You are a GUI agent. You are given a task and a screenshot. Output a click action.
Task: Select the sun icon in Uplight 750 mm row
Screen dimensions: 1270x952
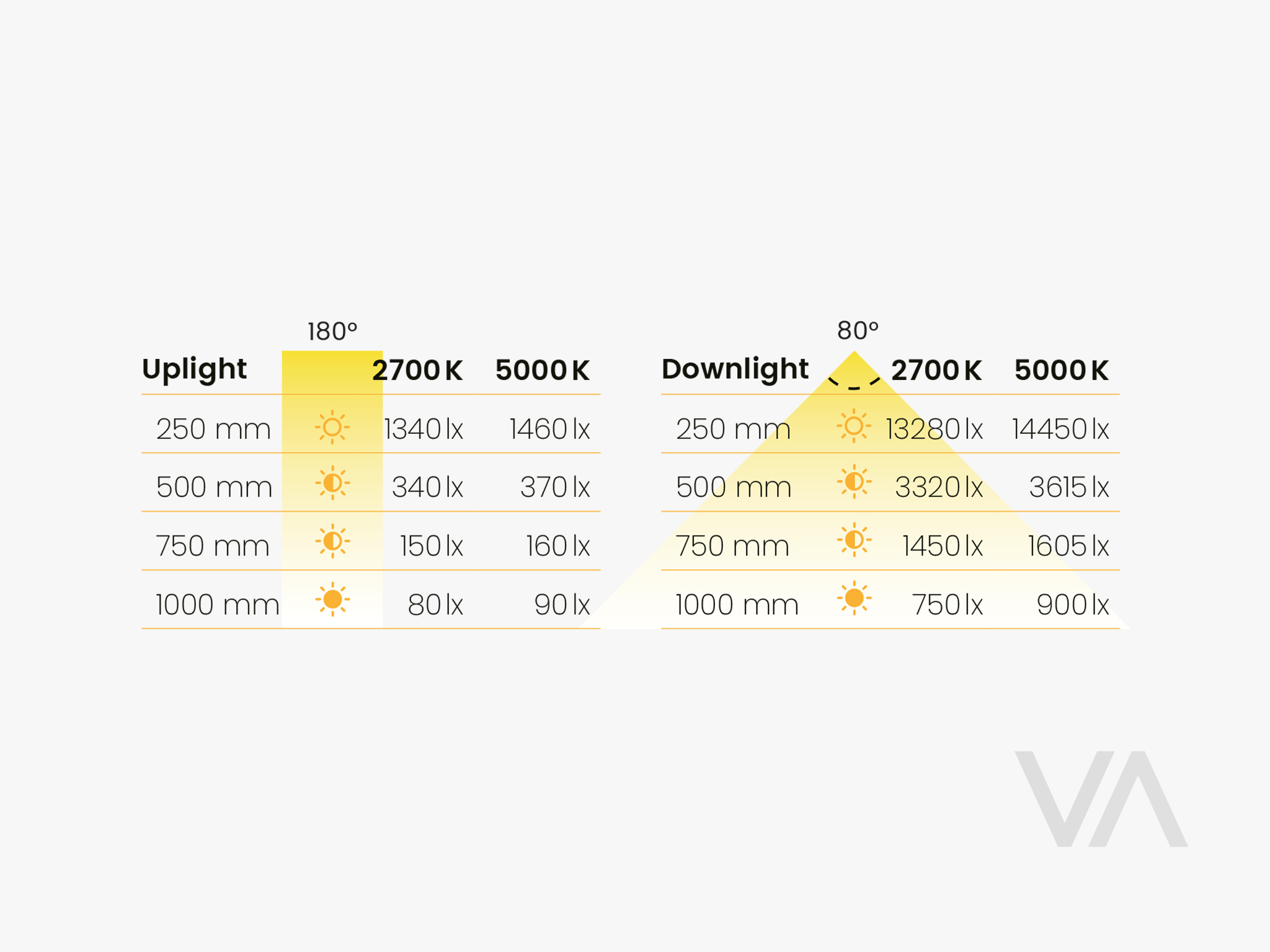[x=332, y=541]
